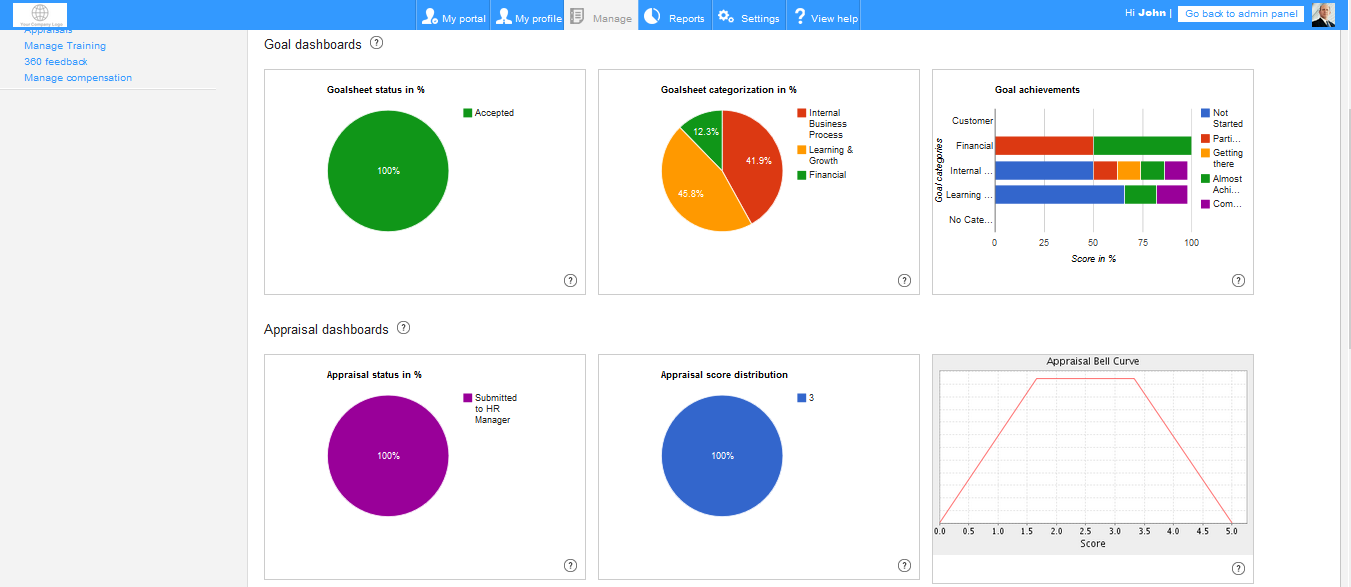Screen dimensions: 1351x587
Task: Click the green 100% Goalsheet status pie
Action: click(x=388, y=171)
